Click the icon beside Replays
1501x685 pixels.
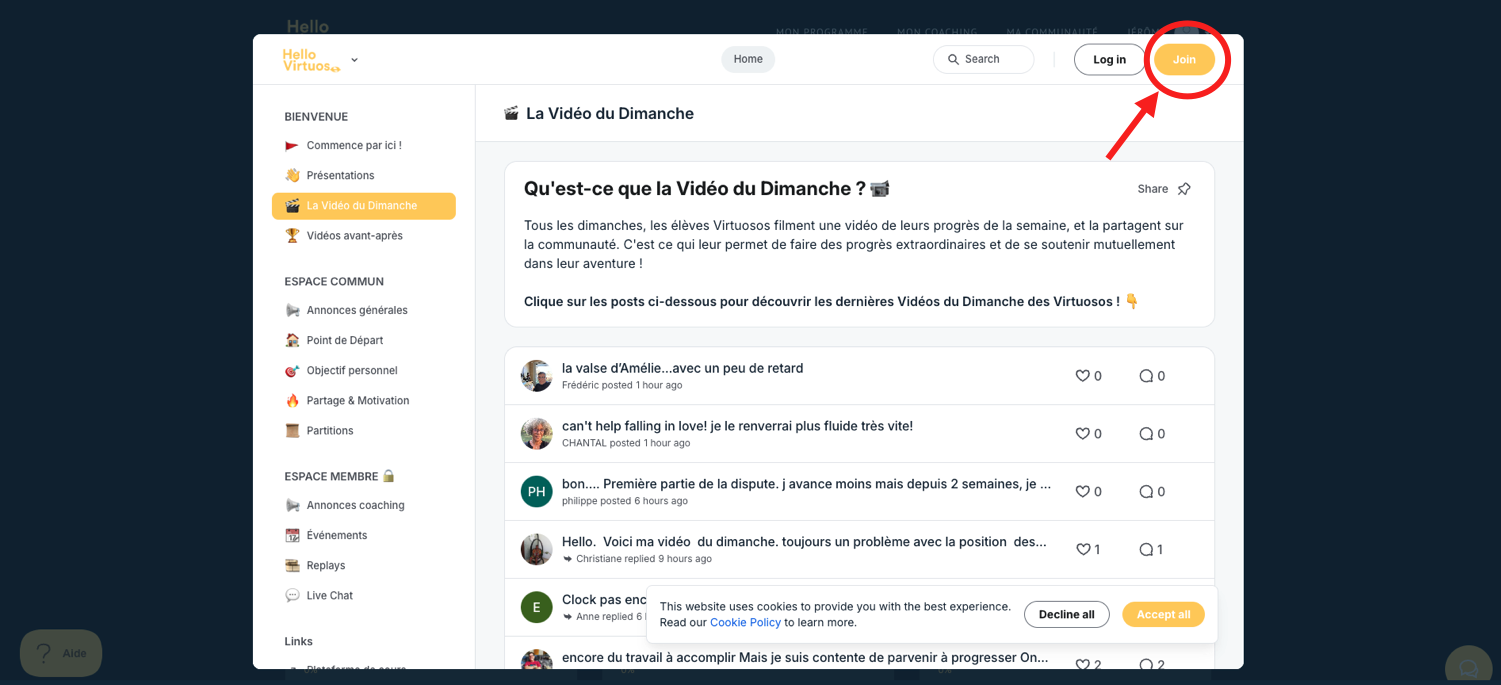click(292, 565)
